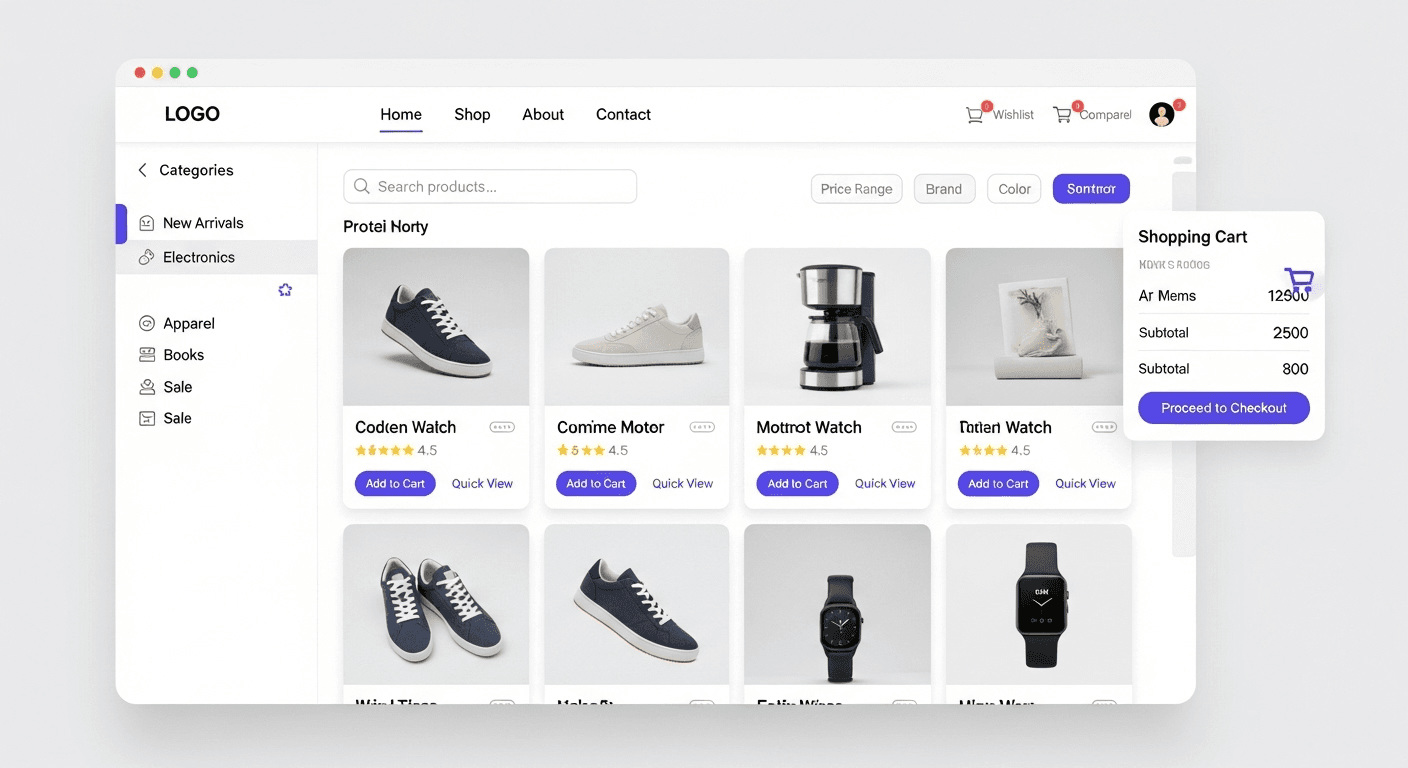The image size is (1408, 768).
Task: Click the Search products input field
Action: 490,187
